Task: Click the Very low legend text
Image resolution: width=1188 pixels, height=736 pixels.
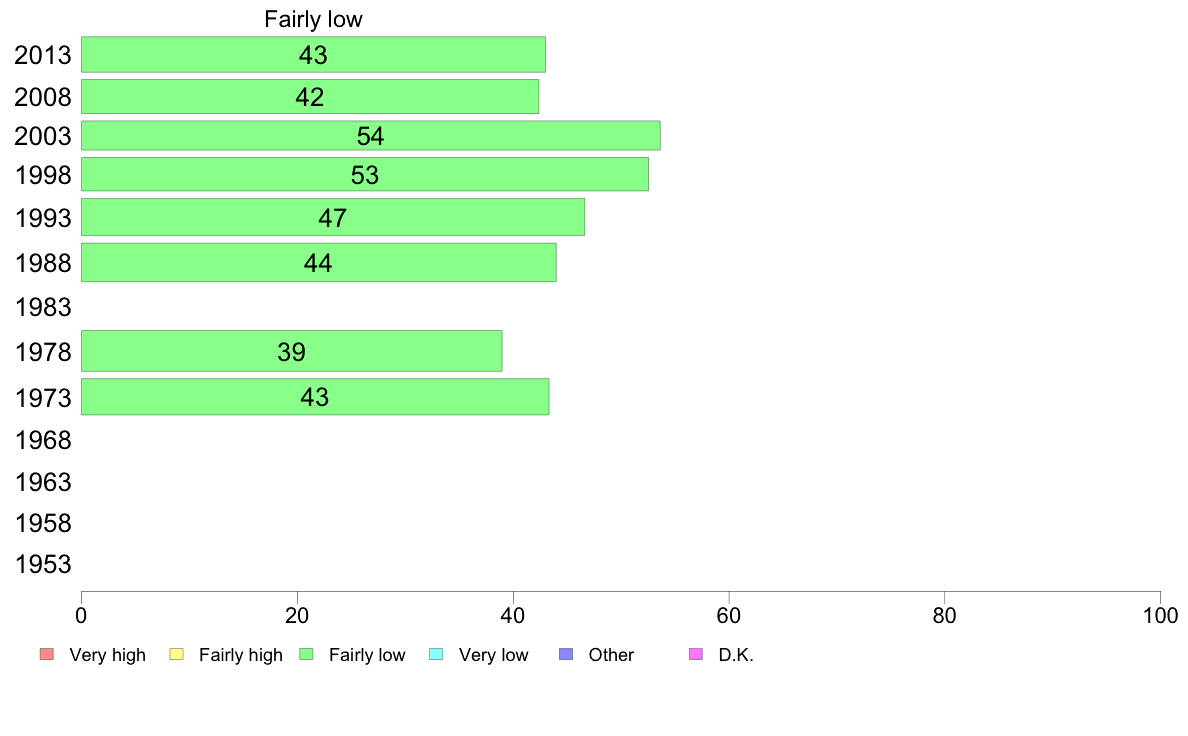Action: 493,655
